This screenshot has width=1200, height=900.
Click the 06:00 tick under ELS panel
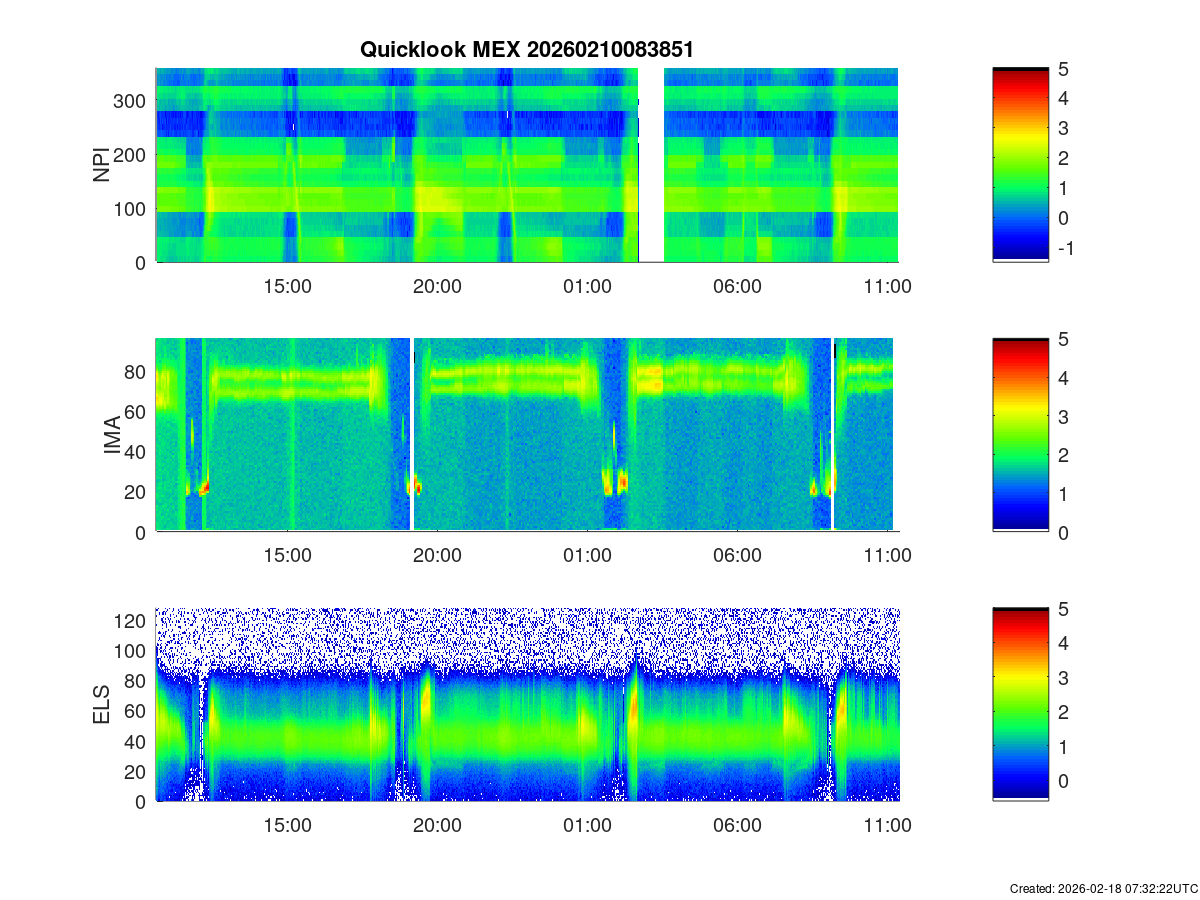point(737,826)
